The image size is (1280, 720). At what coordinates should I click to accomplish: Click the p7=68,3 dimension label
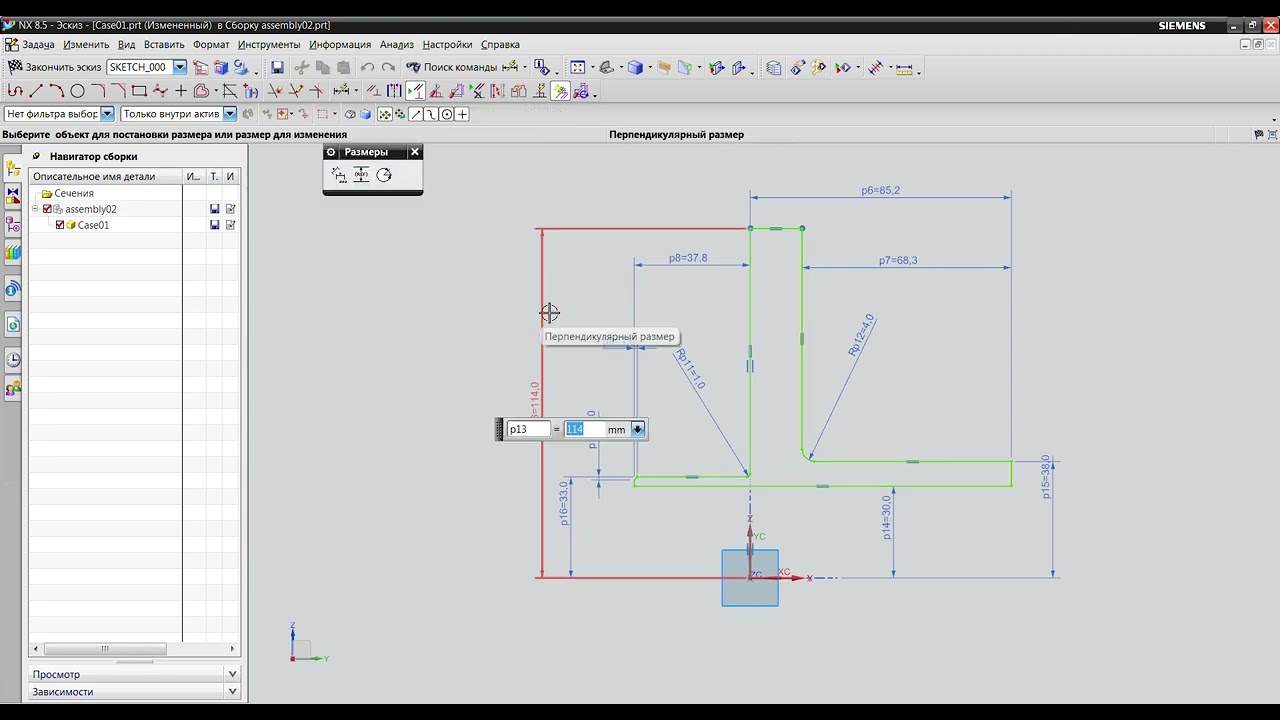(898, 260)
